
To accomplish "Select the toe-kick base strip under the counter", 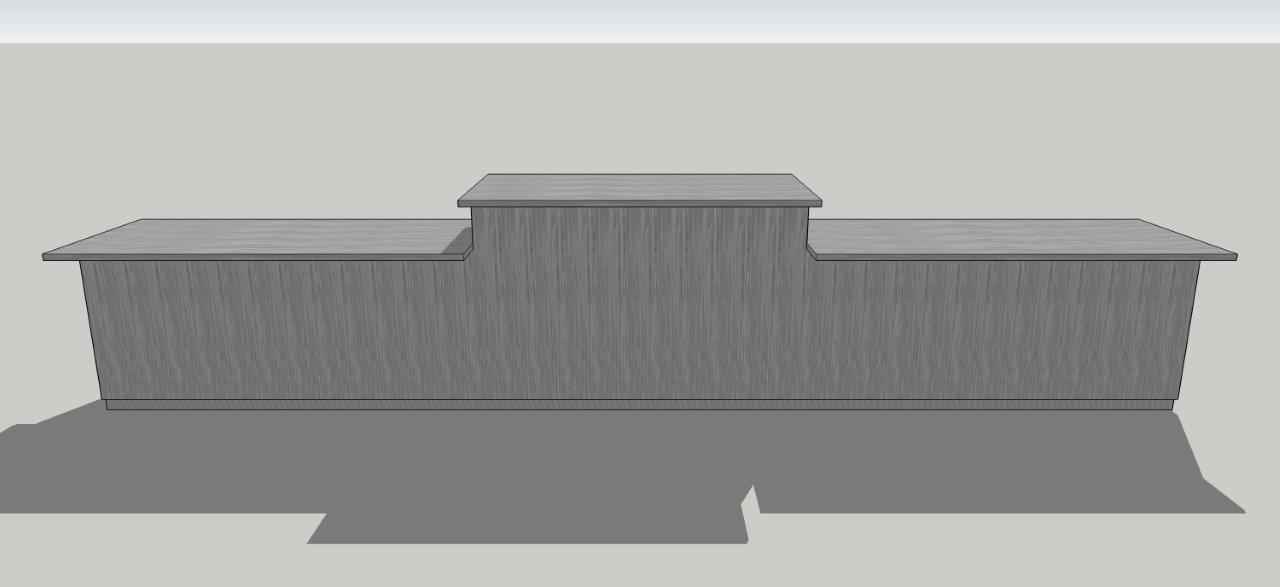I will coord(640,405).
